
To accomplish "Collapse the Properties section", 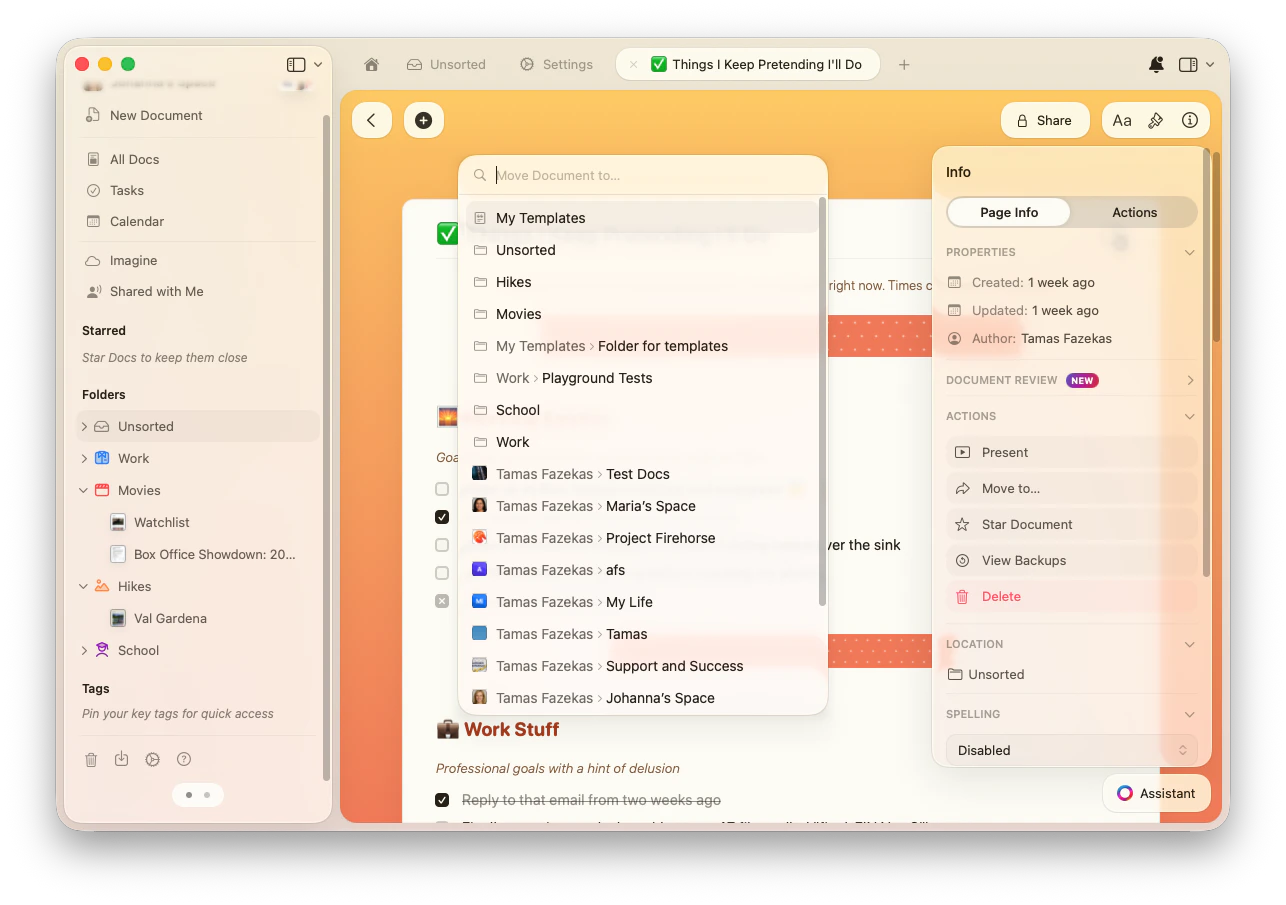I will click(1189, 252).
